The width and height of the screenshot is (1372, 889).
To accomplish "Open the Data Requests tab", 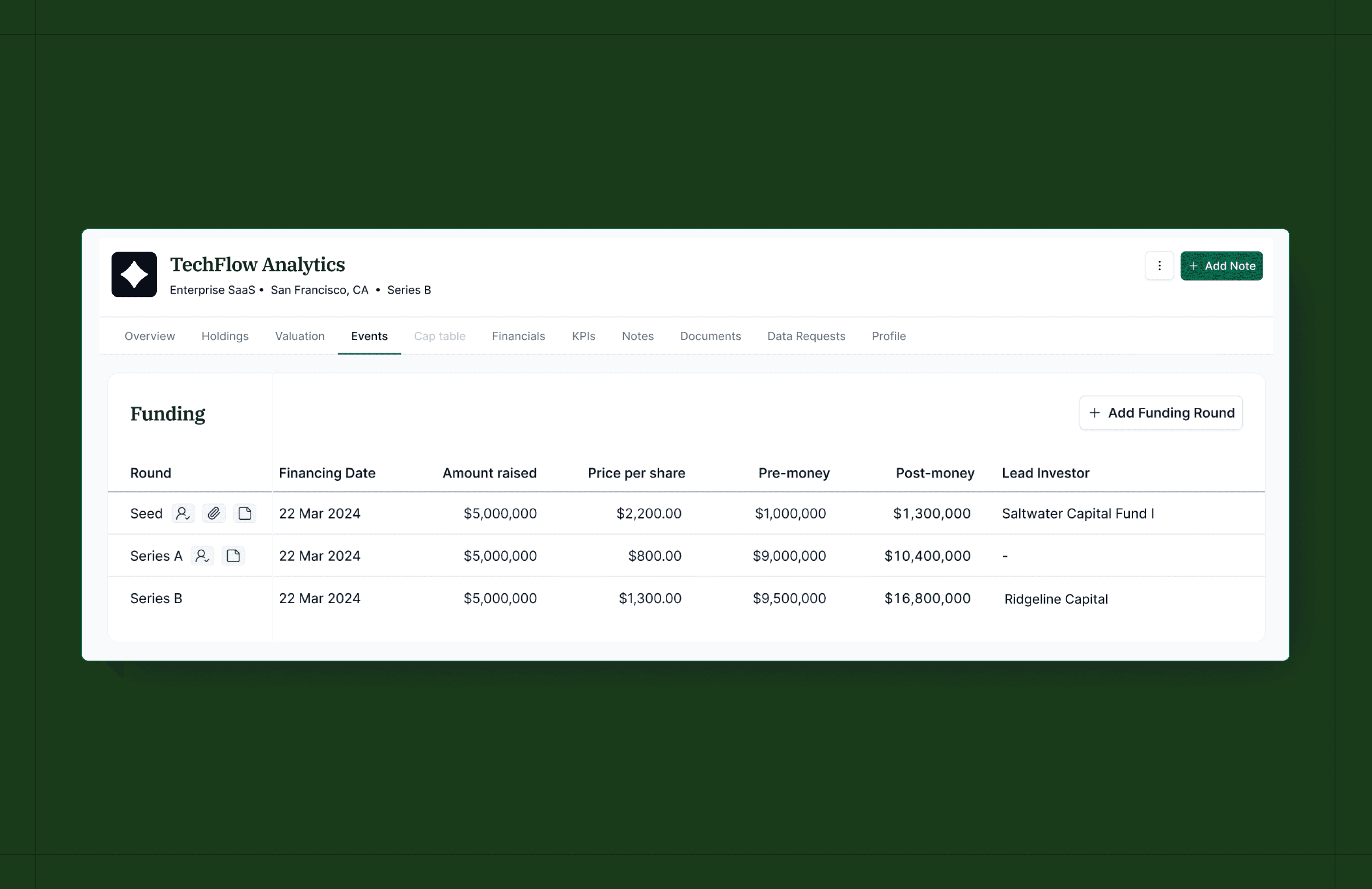I will (x=805, y=336).
